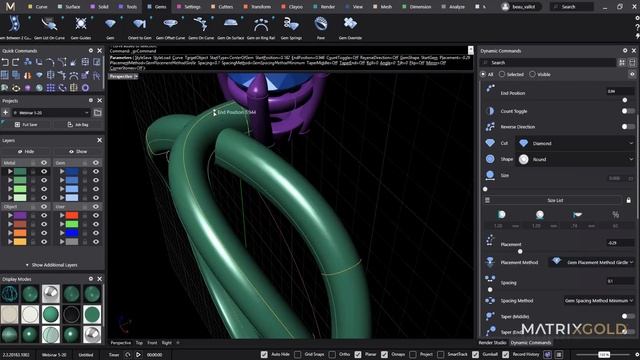Screen dimensions: 640x360
Task: Click the purple sphere icon in Quick Commands
Action: click(27, 88)
